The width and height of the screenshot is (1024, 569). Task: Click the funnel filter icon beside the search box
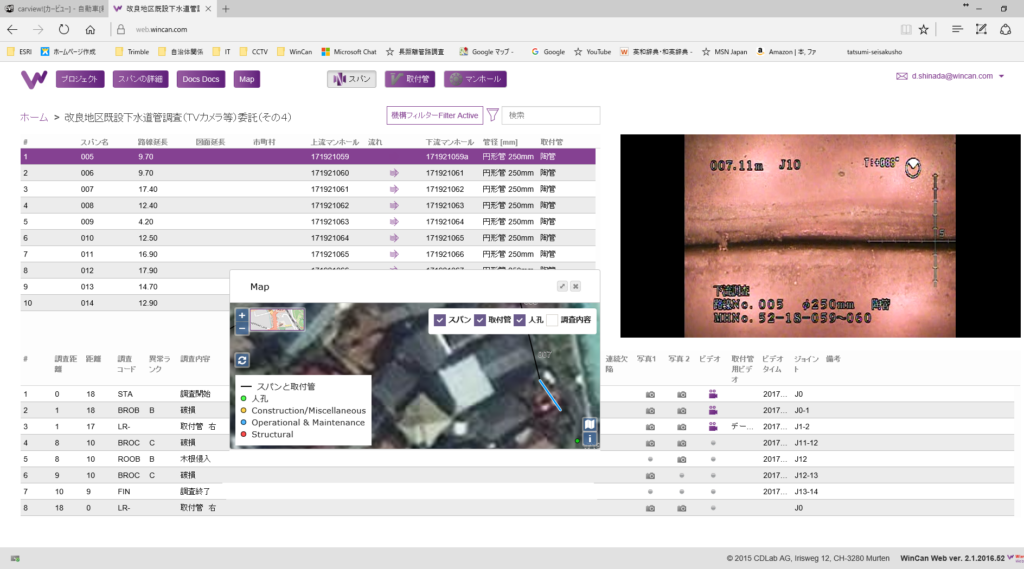pyautogui.click(x=492, y=115)
